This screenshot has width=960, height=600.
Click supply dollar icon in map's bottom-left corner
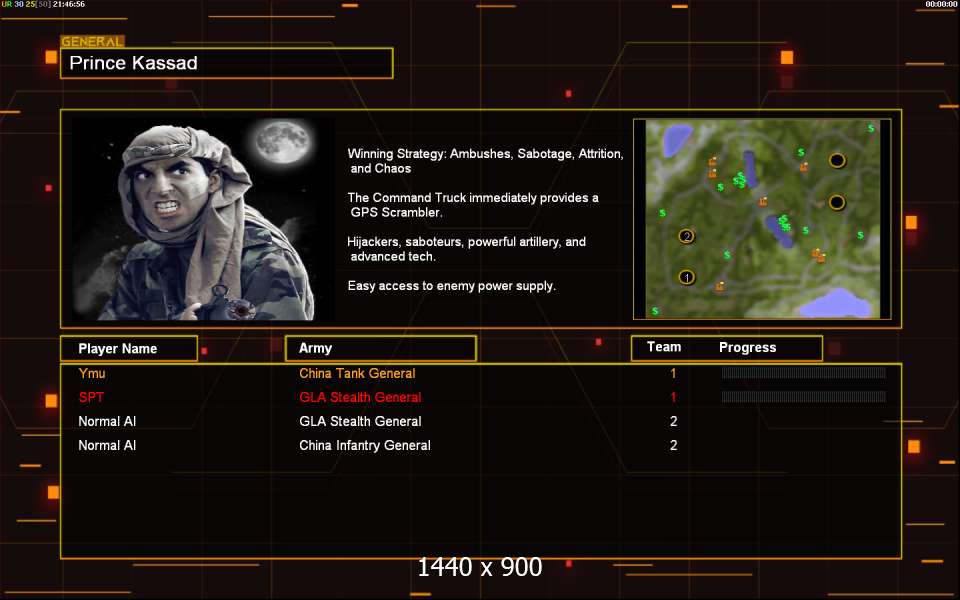click(x=655, y=311)
